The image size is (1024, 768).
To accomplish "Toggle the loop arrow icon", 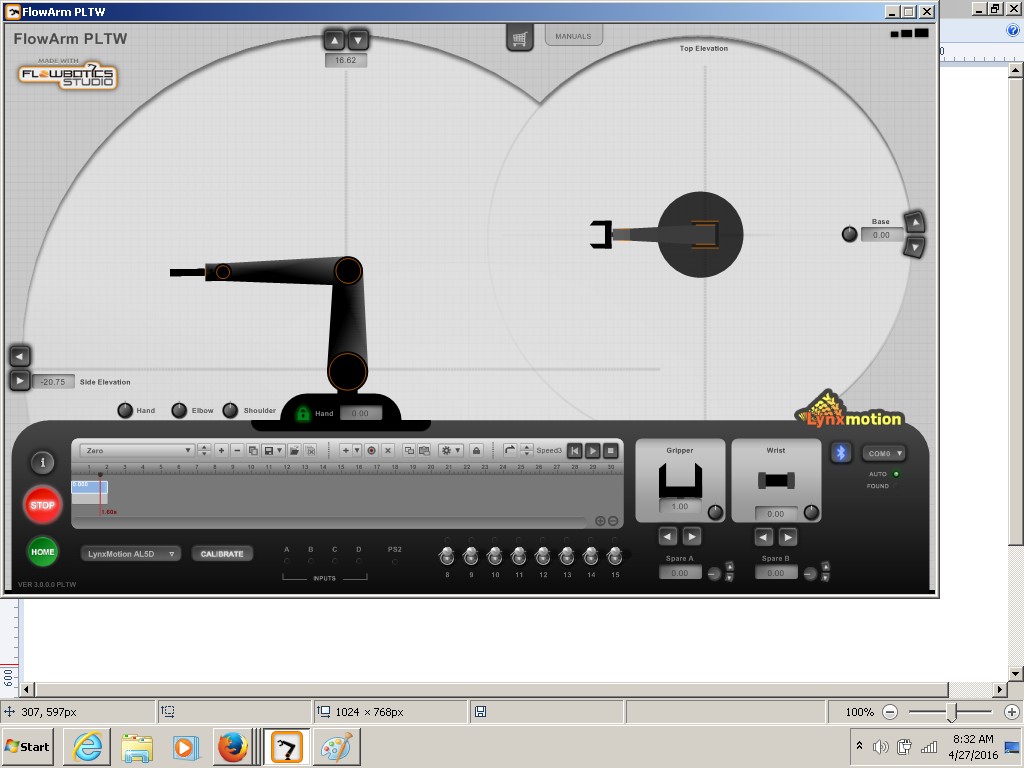I will click(x=510, y=451).
